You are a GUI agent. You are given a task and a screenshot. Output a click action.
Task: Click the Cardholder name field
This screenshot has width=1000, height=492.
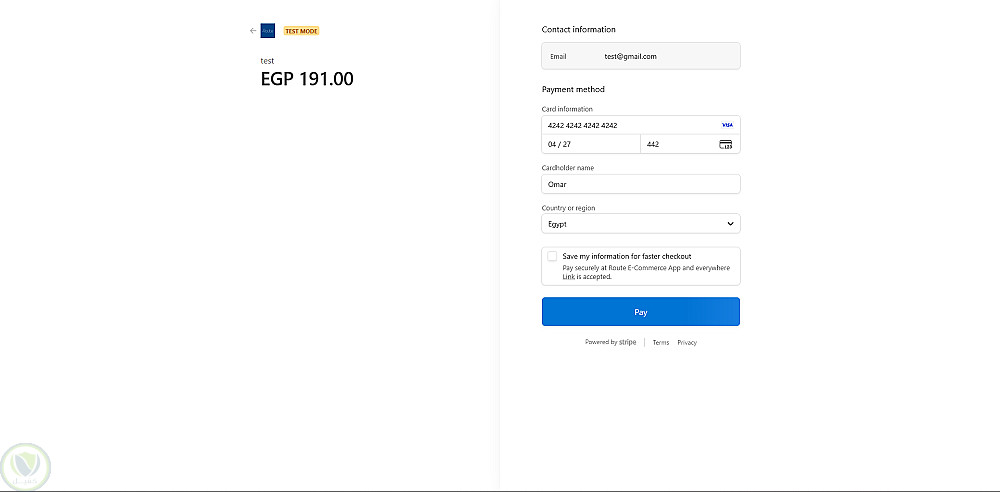640,184
